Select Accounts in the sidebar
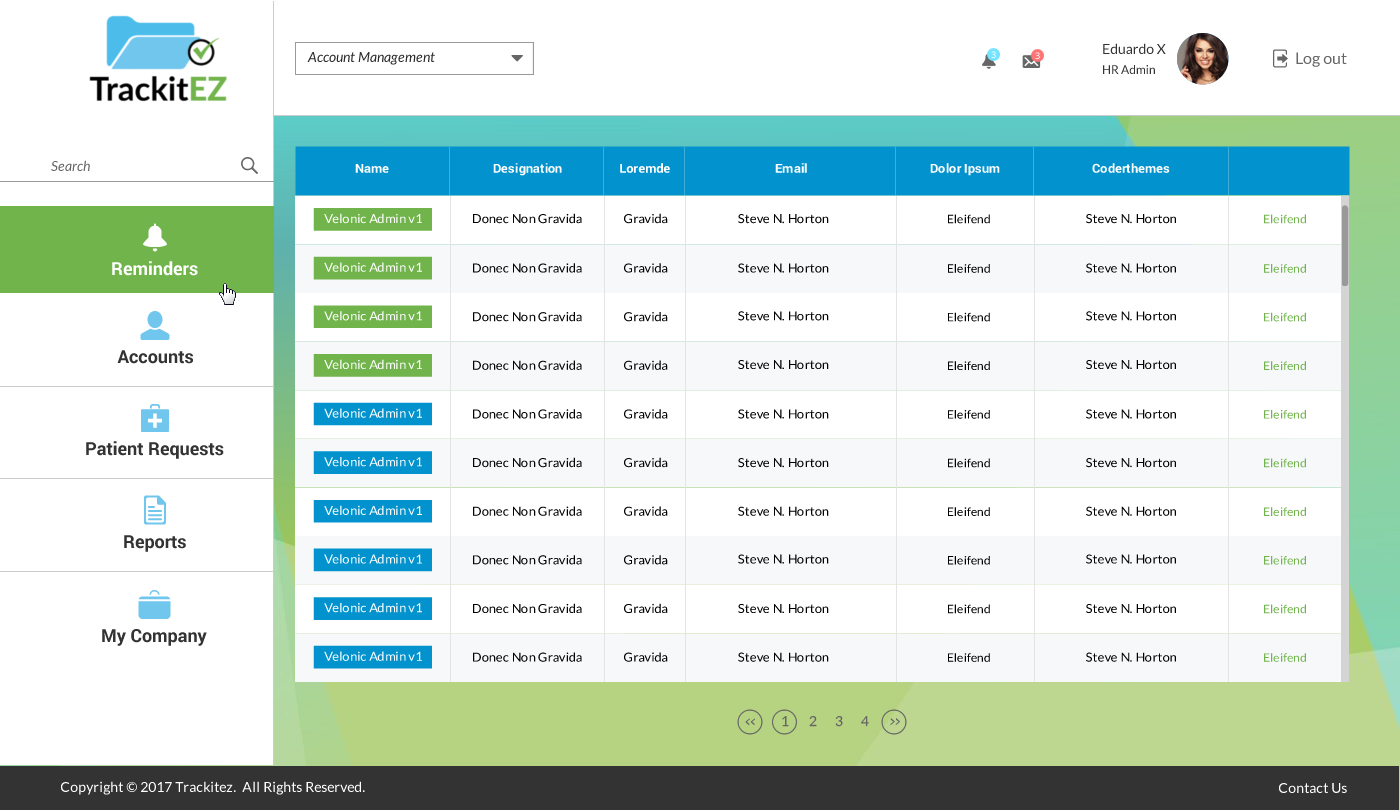The image size is (1400, 810). (154, 340)
